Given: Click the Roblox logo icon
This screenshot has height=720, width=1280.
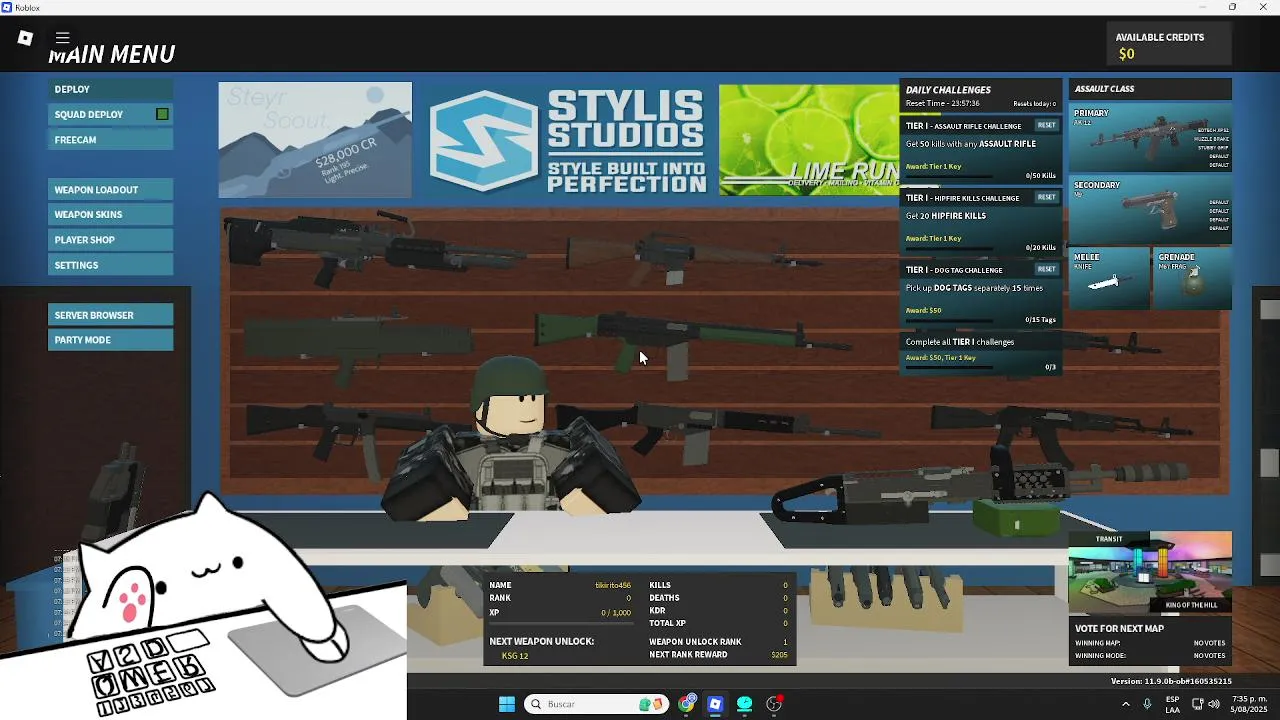Looking at the screenshot, I should point(25,38).
